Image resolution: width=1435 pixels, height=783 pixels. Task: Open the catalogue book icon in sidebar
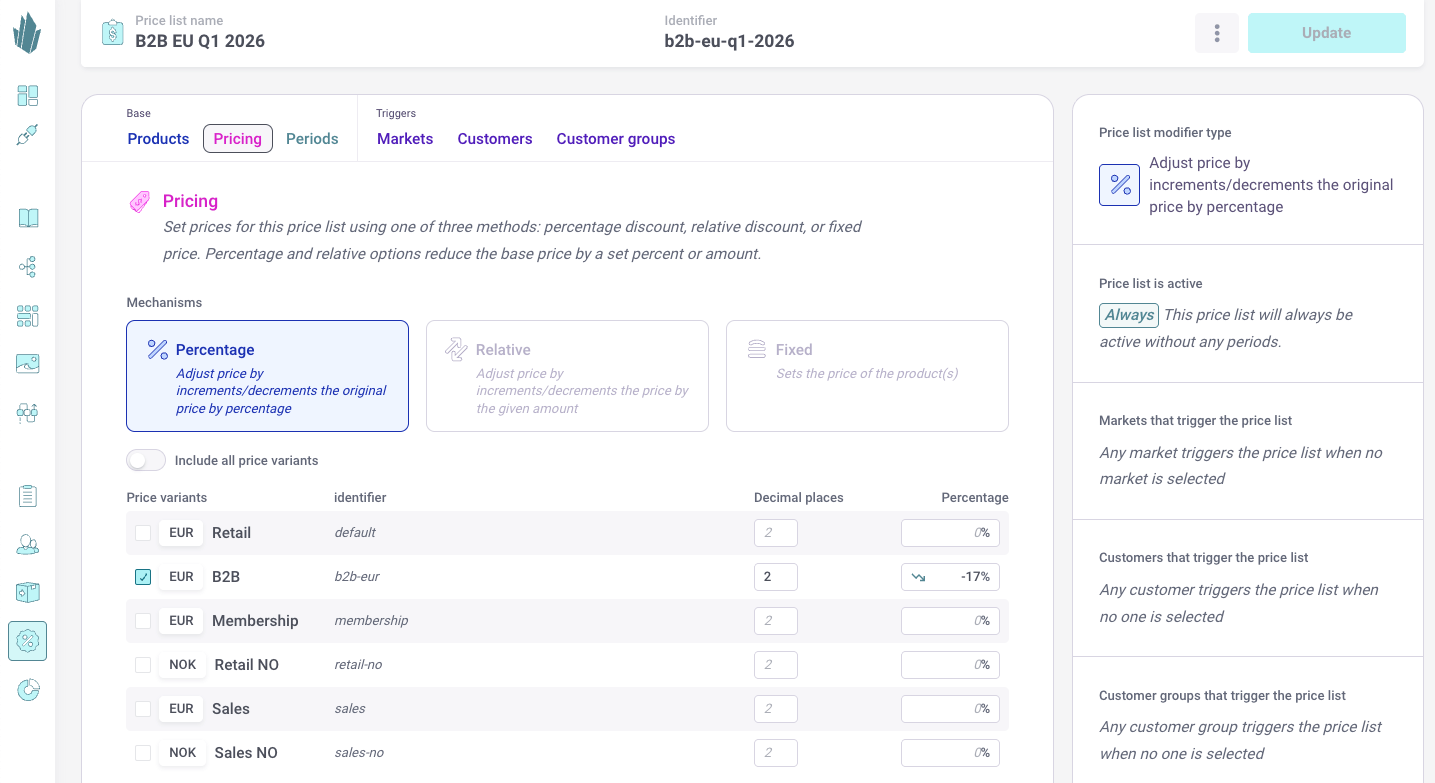28,218
